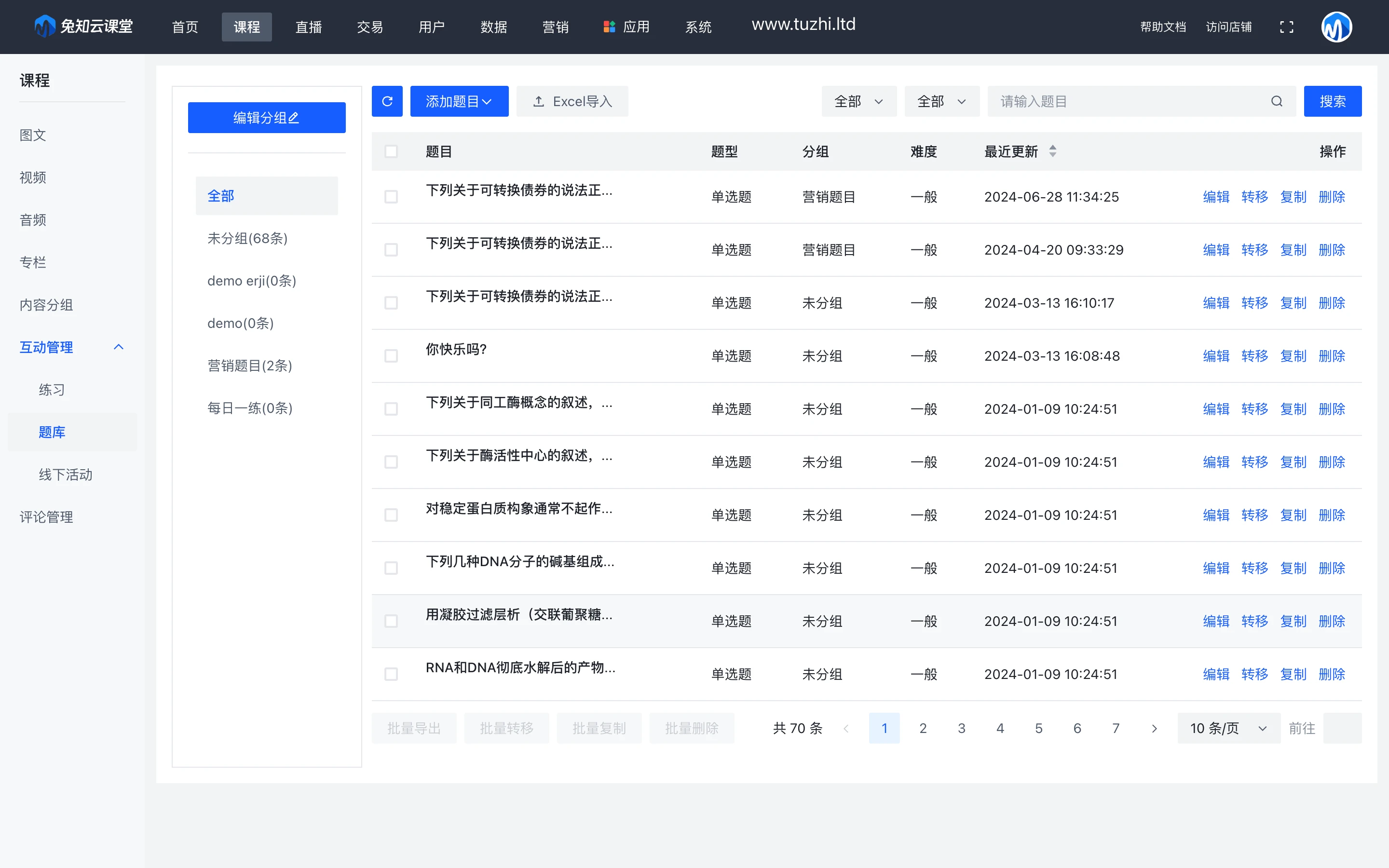Open the user avatar menu
This screenshot has width=1389, height=868.
click(1336, 27)
